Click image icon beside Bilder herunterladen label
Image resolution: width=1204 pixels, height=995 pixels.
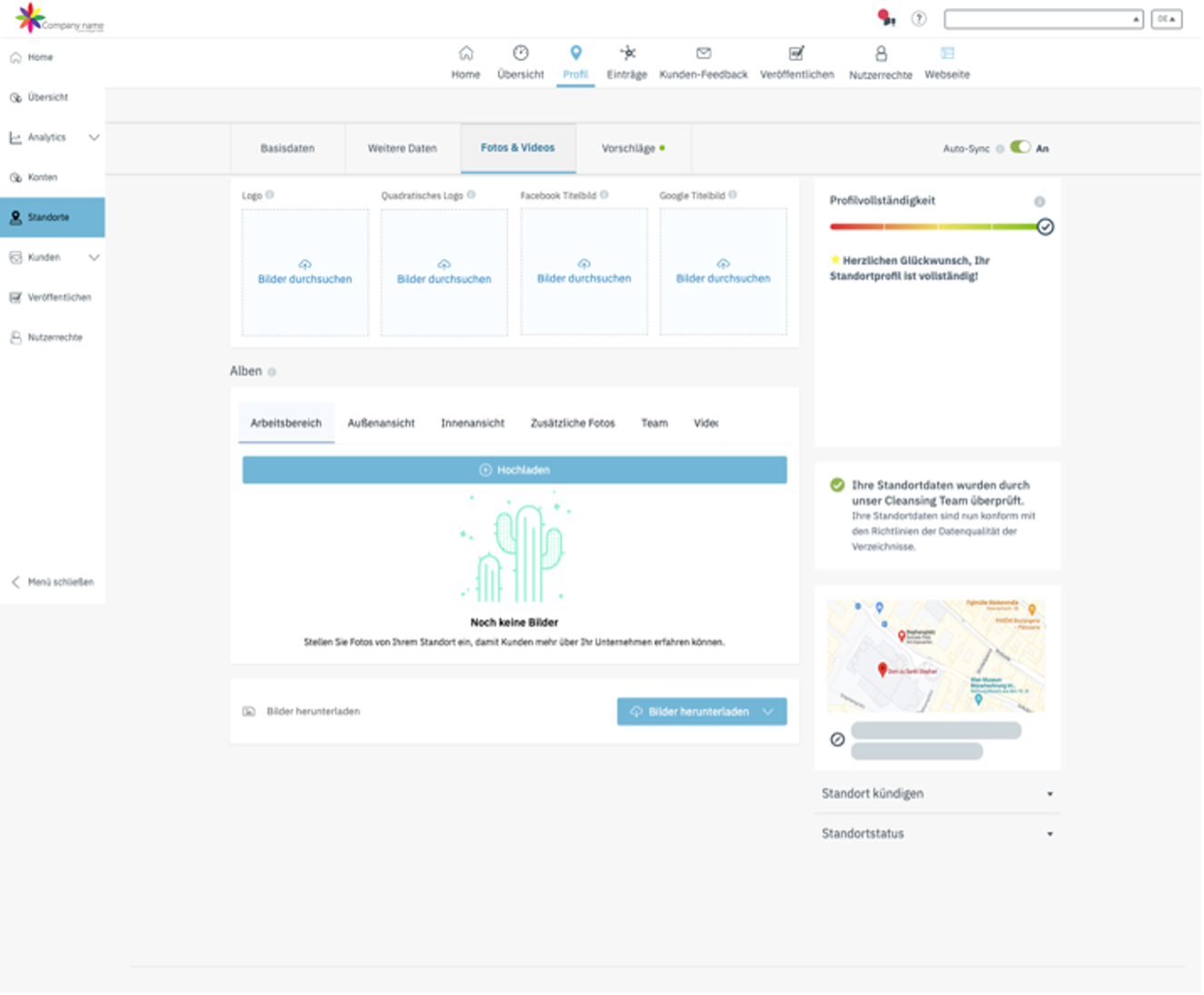(x=250, y=713)
